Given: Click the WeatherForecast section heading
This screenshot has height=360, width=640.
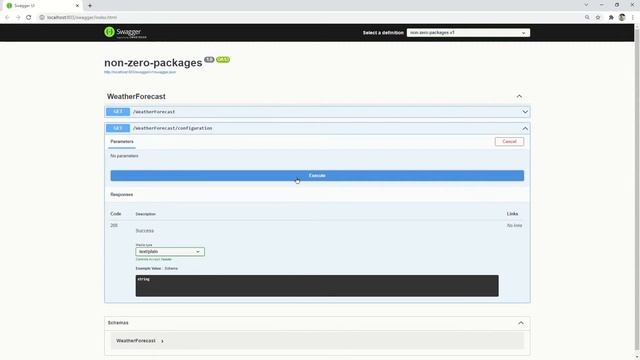Looking at the screenshot, I should [136, 97].
